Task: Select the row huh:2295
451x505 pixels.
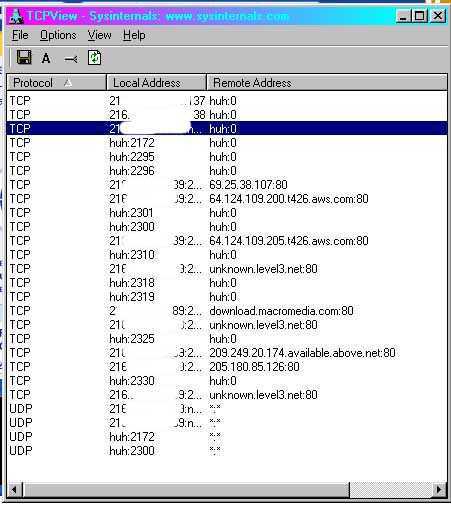Action: [227, 157]
